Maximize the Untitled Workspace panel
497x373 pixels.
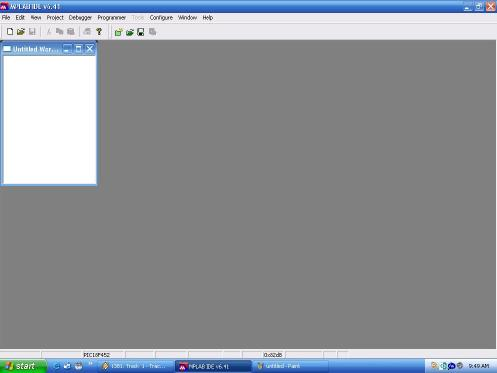78,49
